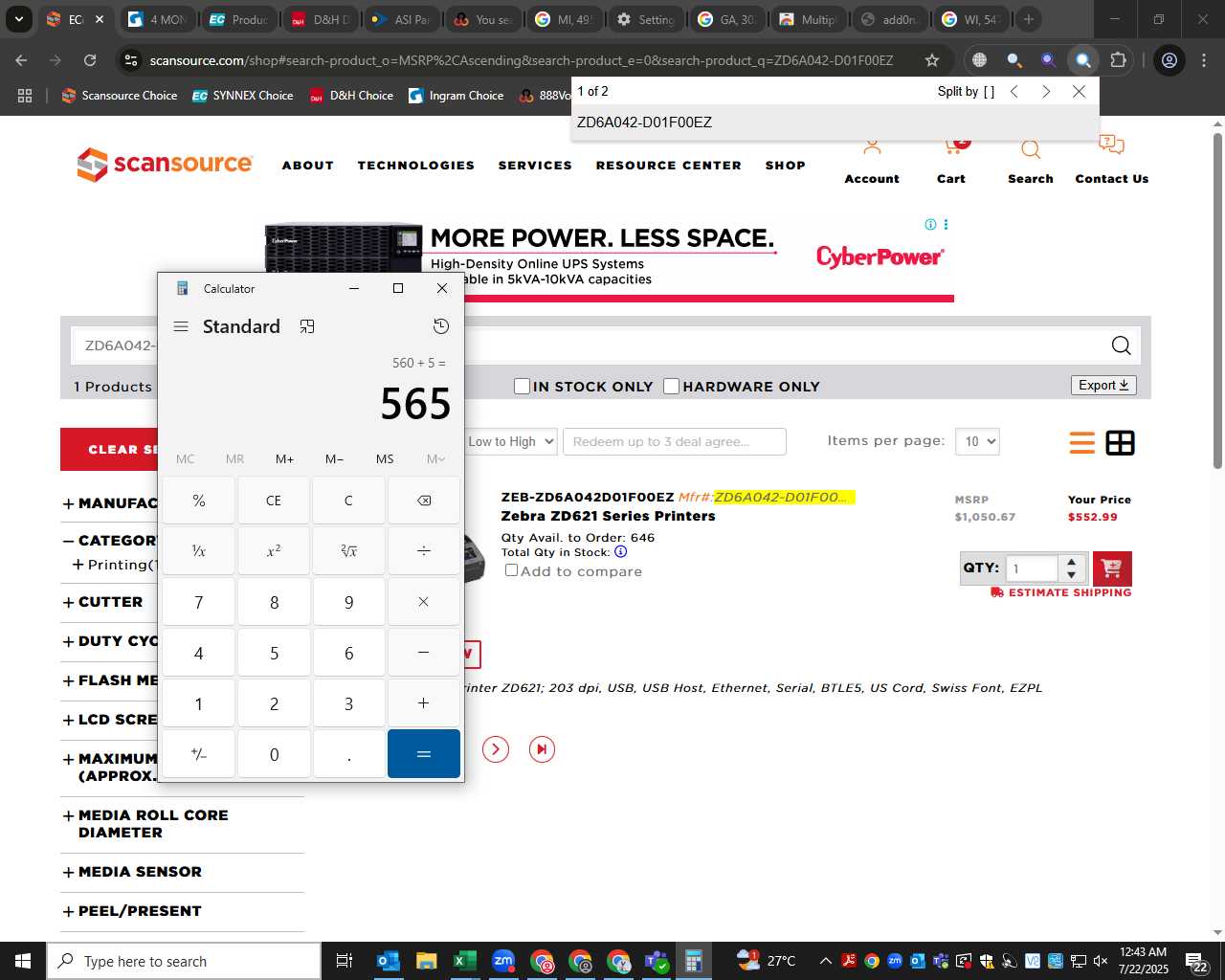Viewport: 1225px width, 980px height.
Task: Open the browser tab list dropdown
Action: (18, 19)
